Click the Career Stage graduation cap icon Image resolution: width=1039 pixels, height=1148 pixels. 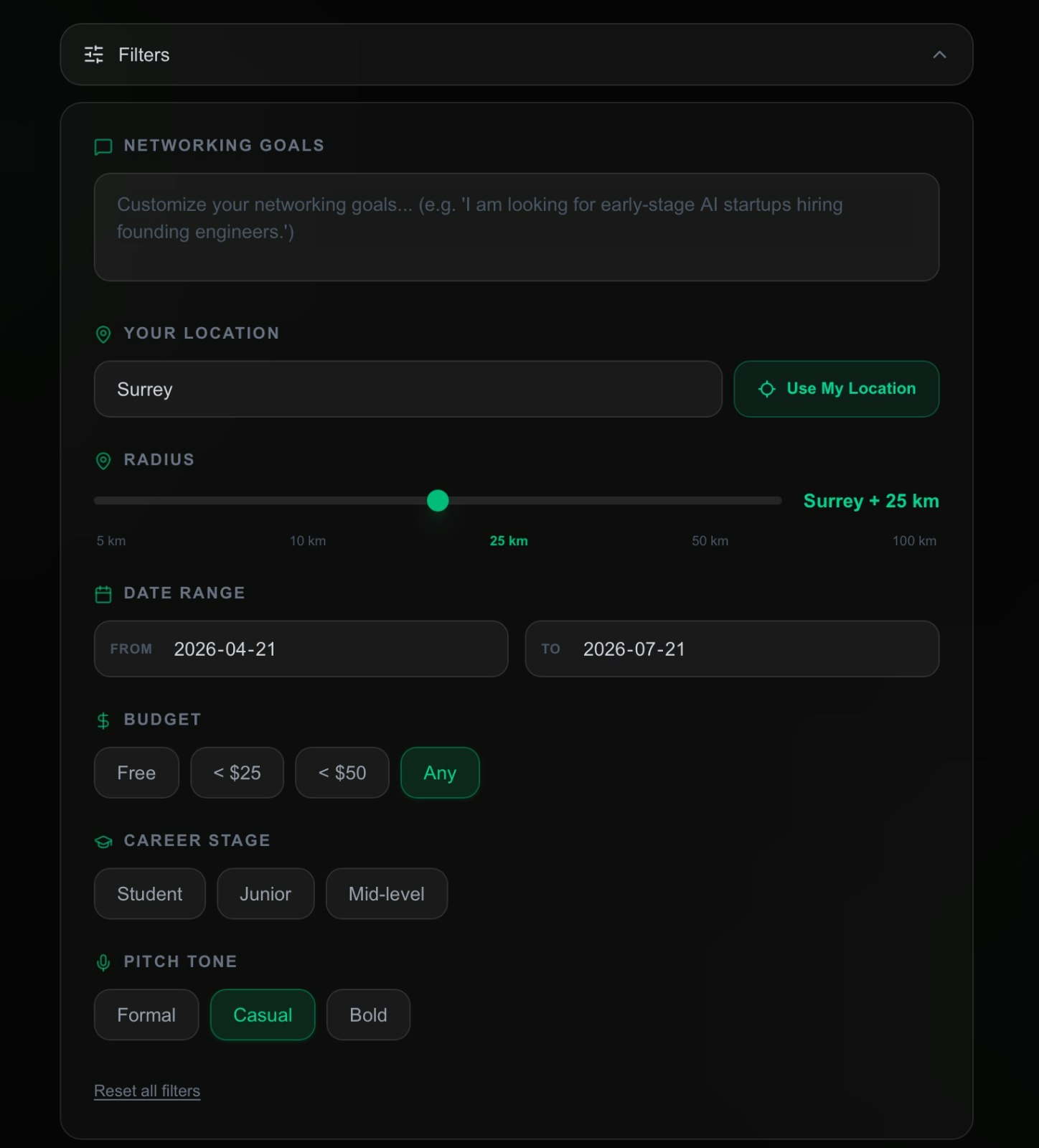(103, 842)
